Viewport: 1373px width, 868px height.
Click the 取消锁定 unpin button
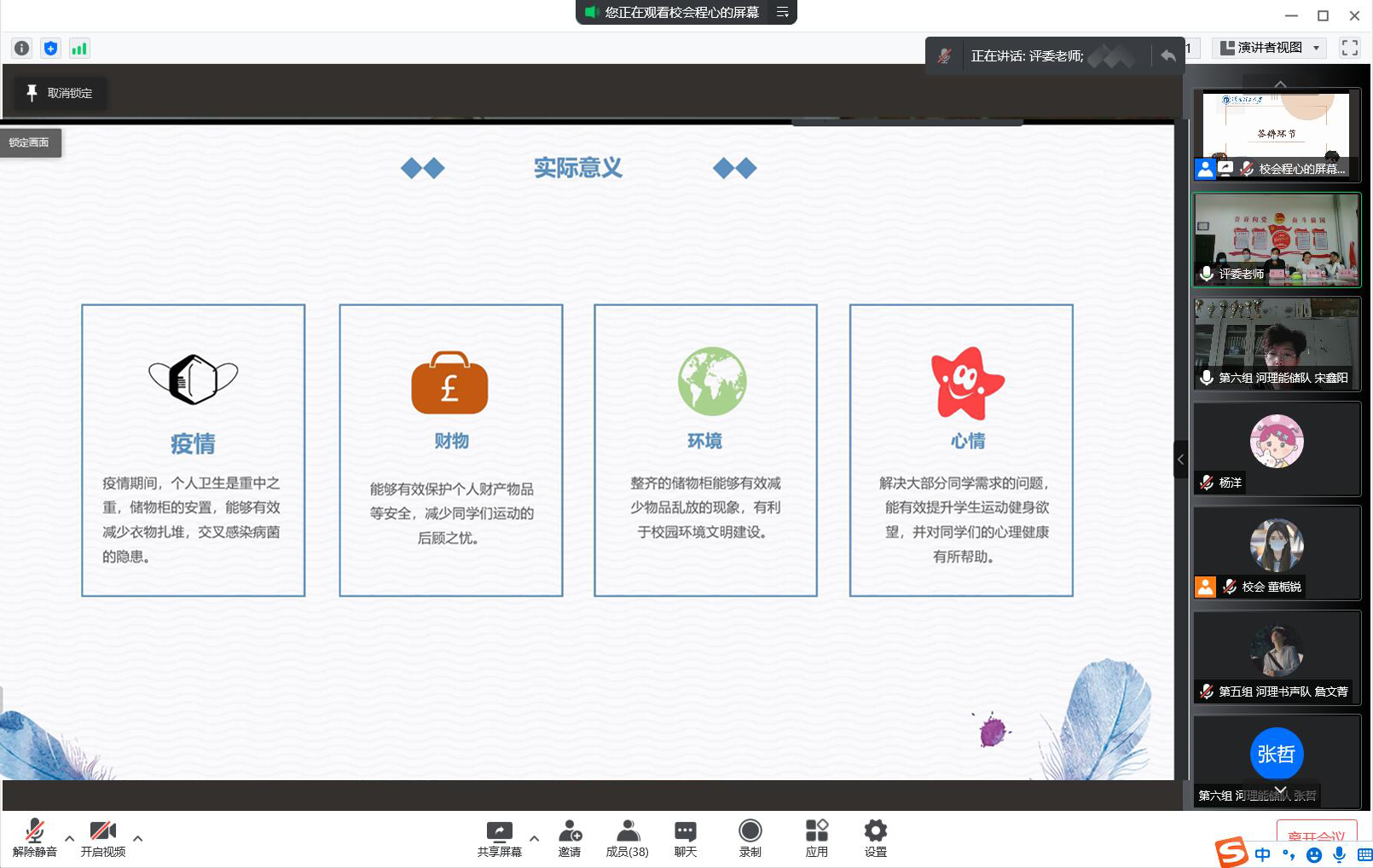click(60, 93)
